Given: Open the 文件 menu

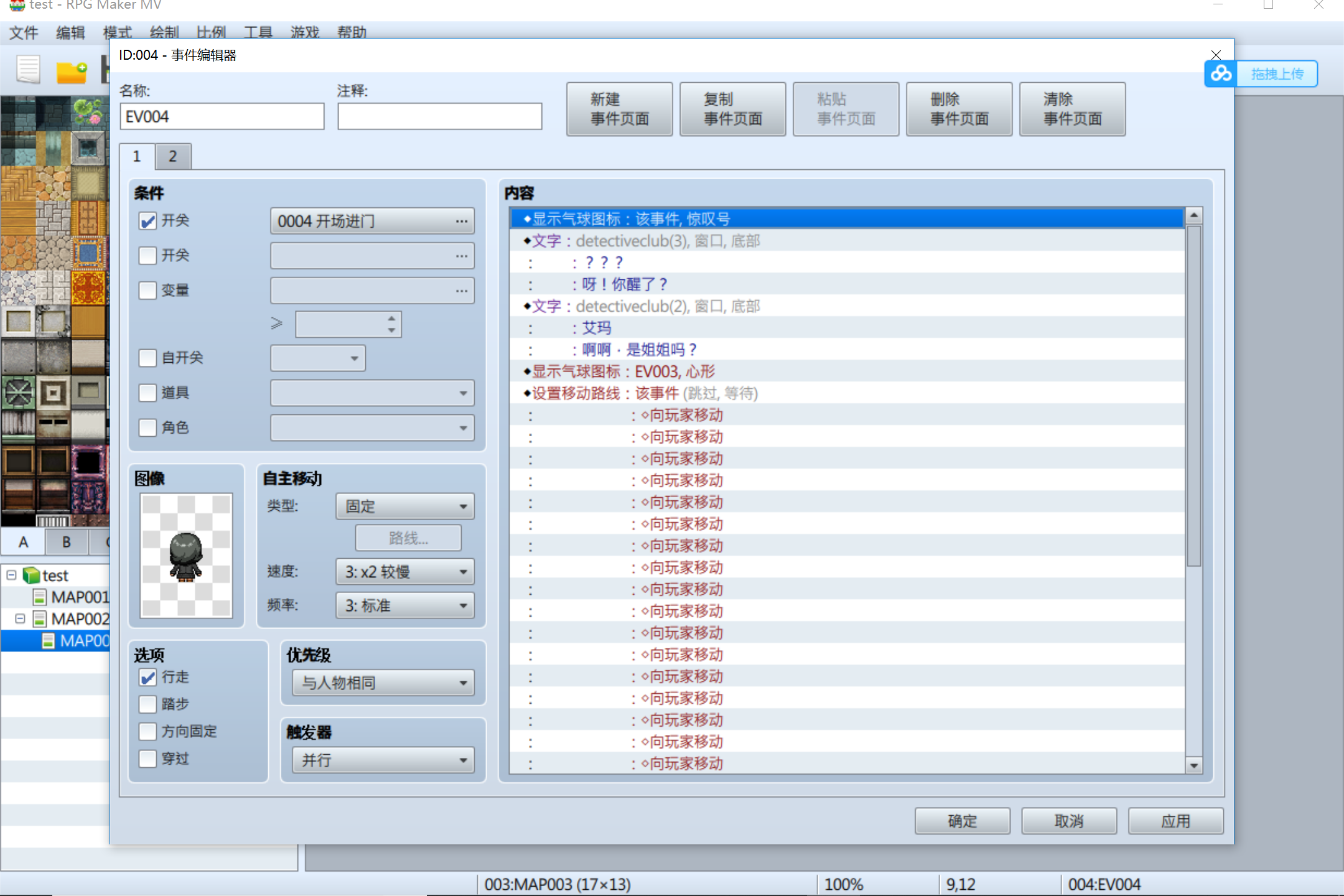Looking at the screenshot, I should coord(24,32).
